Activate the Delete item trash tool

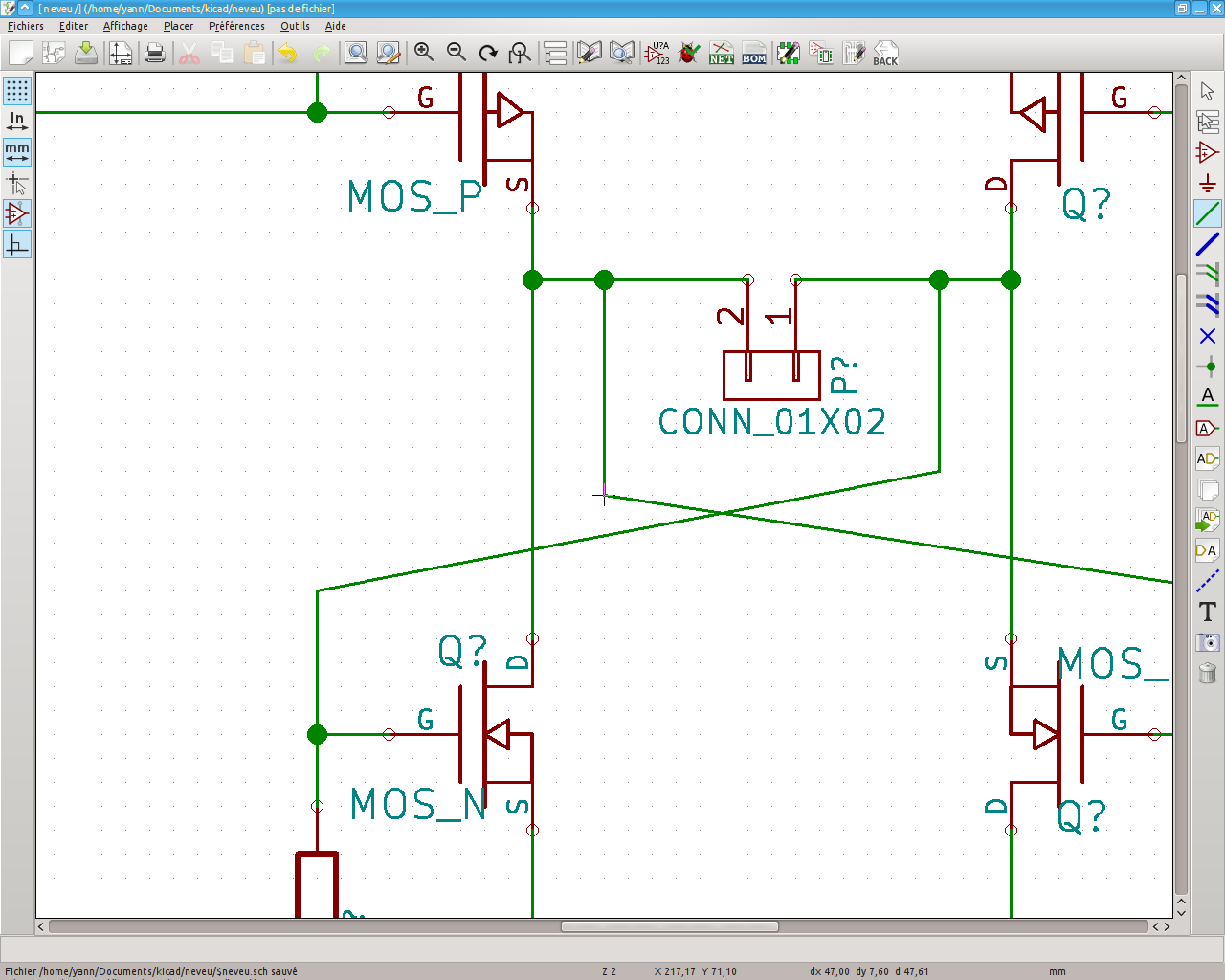point(1207,673)
